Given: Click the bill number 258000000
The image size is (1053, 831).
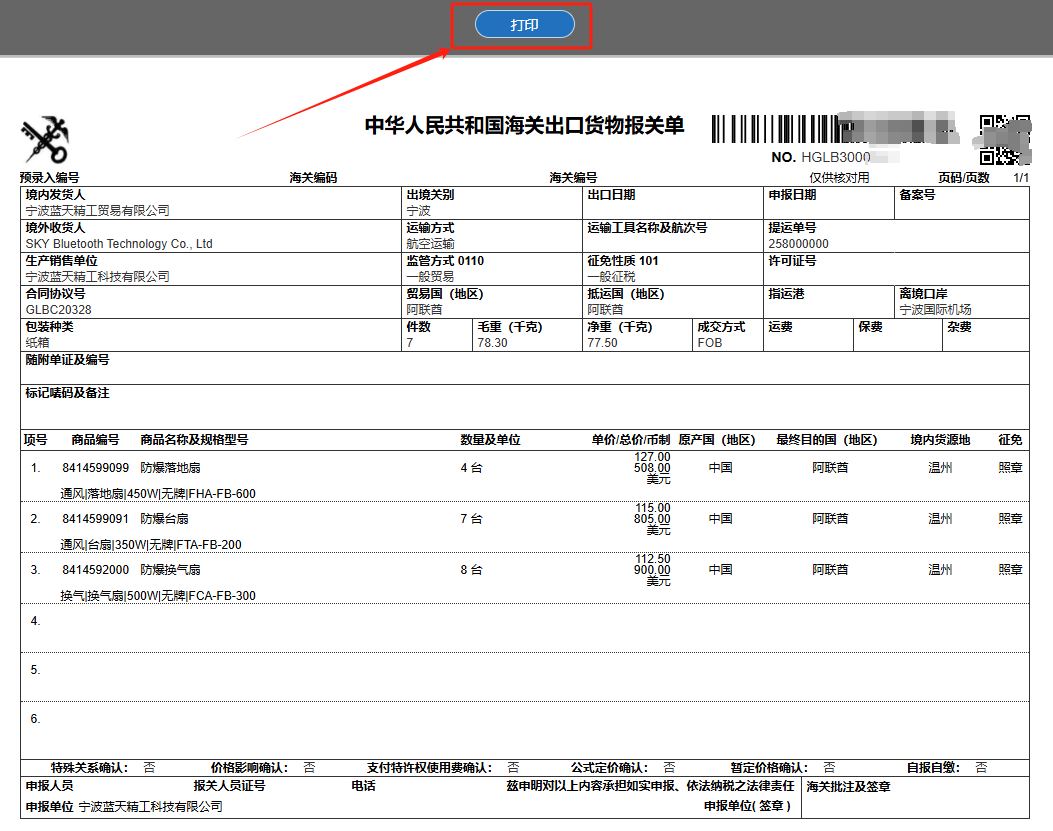Looking at the screenshot, I should tap(798, 244).
